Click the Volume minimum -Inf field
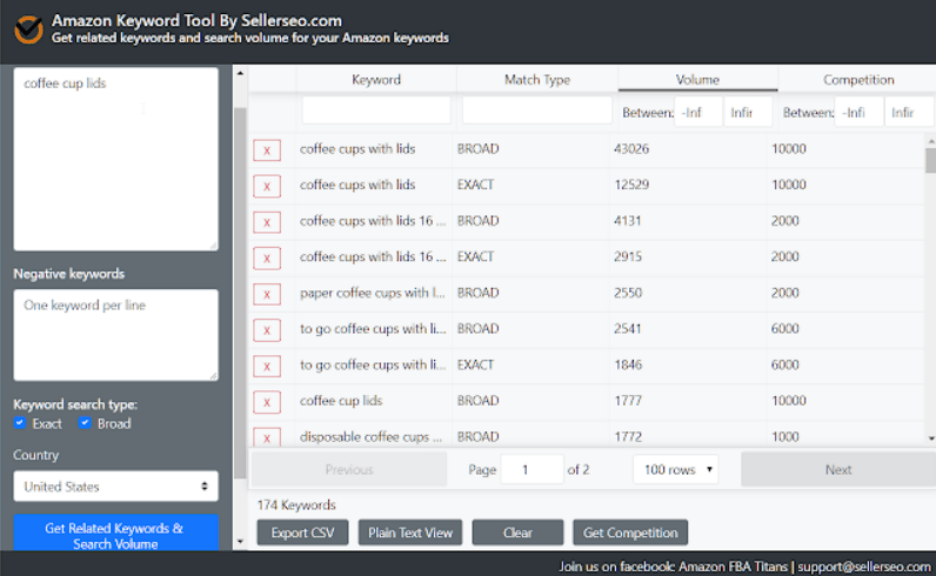The image size is (936, 576). (698, 112)
